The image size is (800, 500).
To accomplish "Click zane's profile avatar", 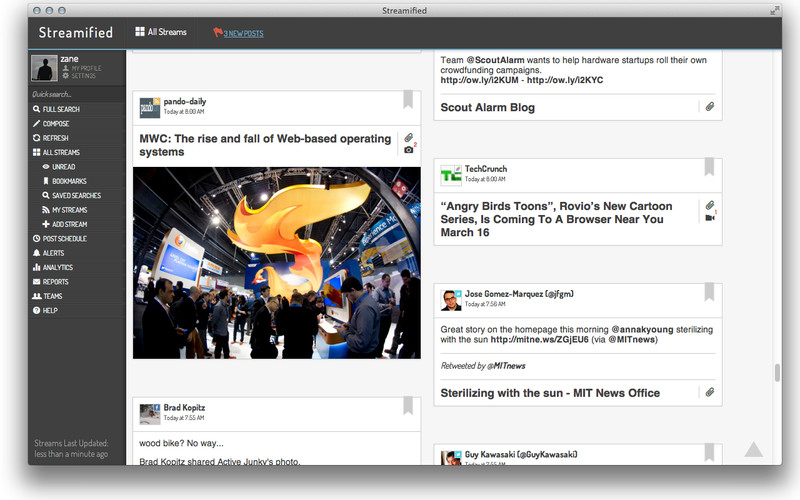I will (x=44, y=68).
